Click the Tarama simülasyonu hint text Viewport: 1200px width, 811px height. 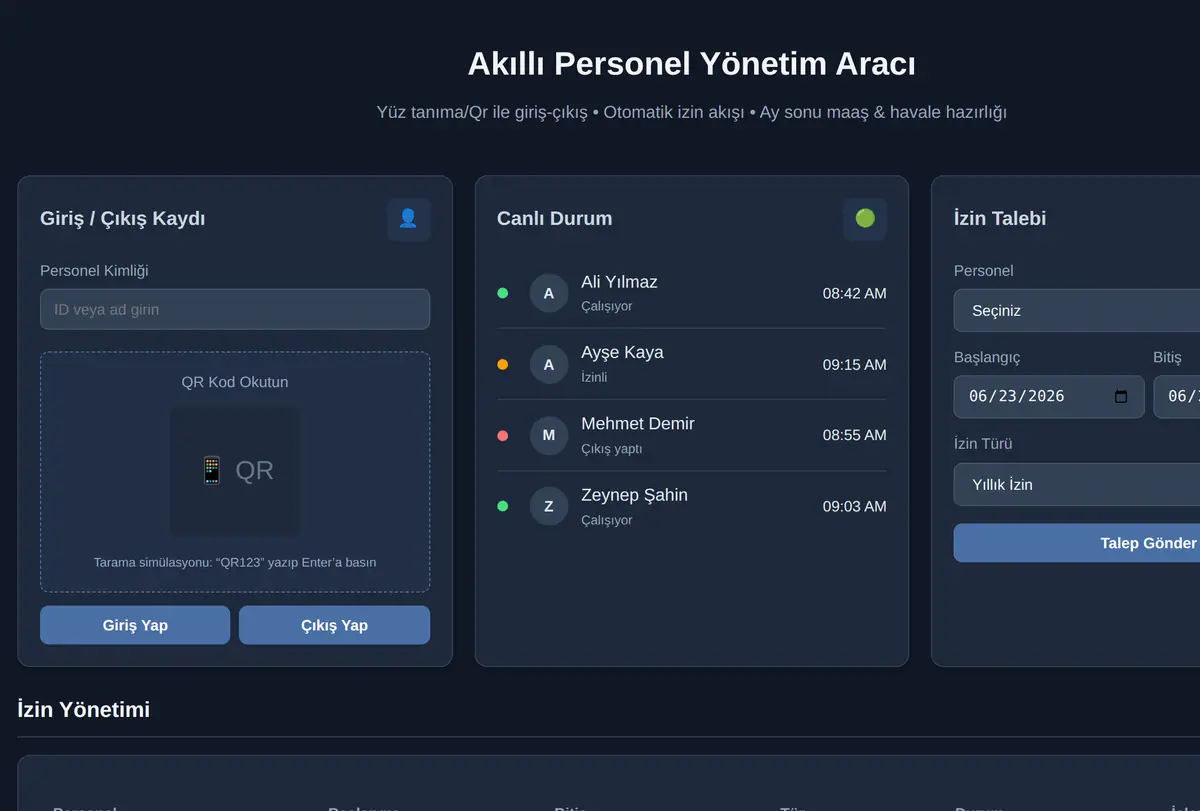click(235, 562)
